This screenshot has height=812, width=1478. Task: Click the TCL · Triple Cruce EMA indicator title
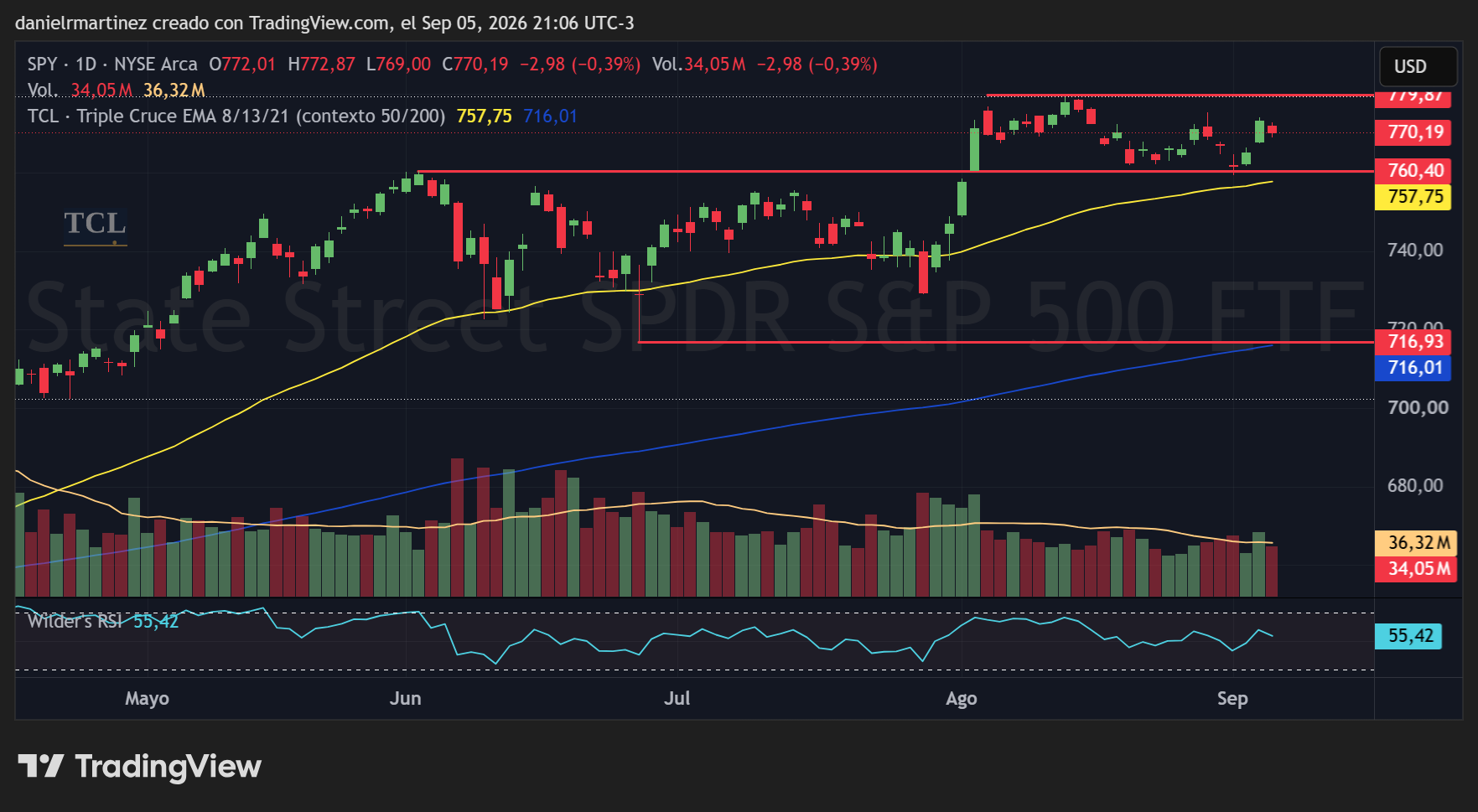[236, 116]
